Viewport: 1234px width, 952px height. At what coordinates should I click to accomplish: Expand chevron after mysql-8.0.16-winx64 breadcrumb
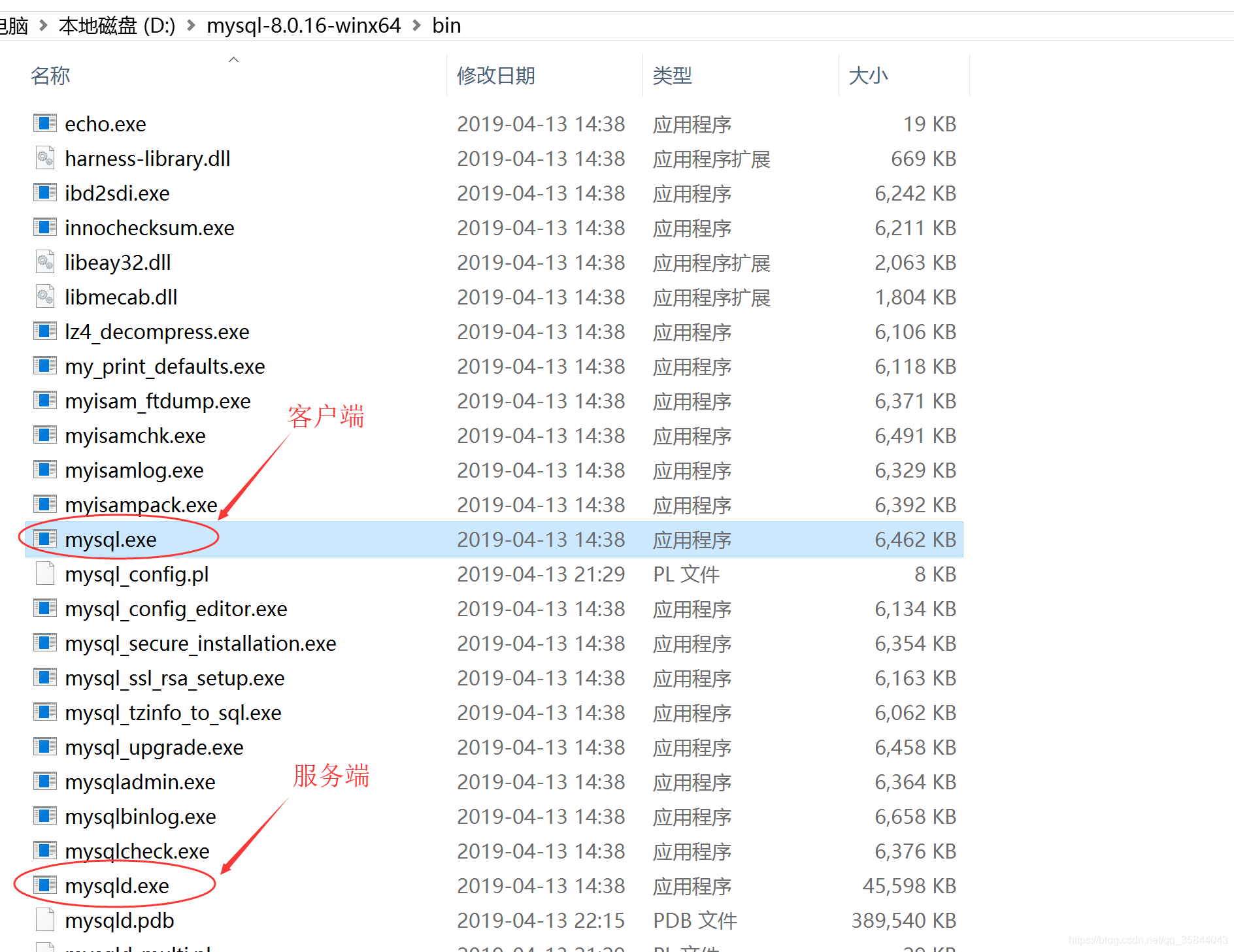point(416,25)
